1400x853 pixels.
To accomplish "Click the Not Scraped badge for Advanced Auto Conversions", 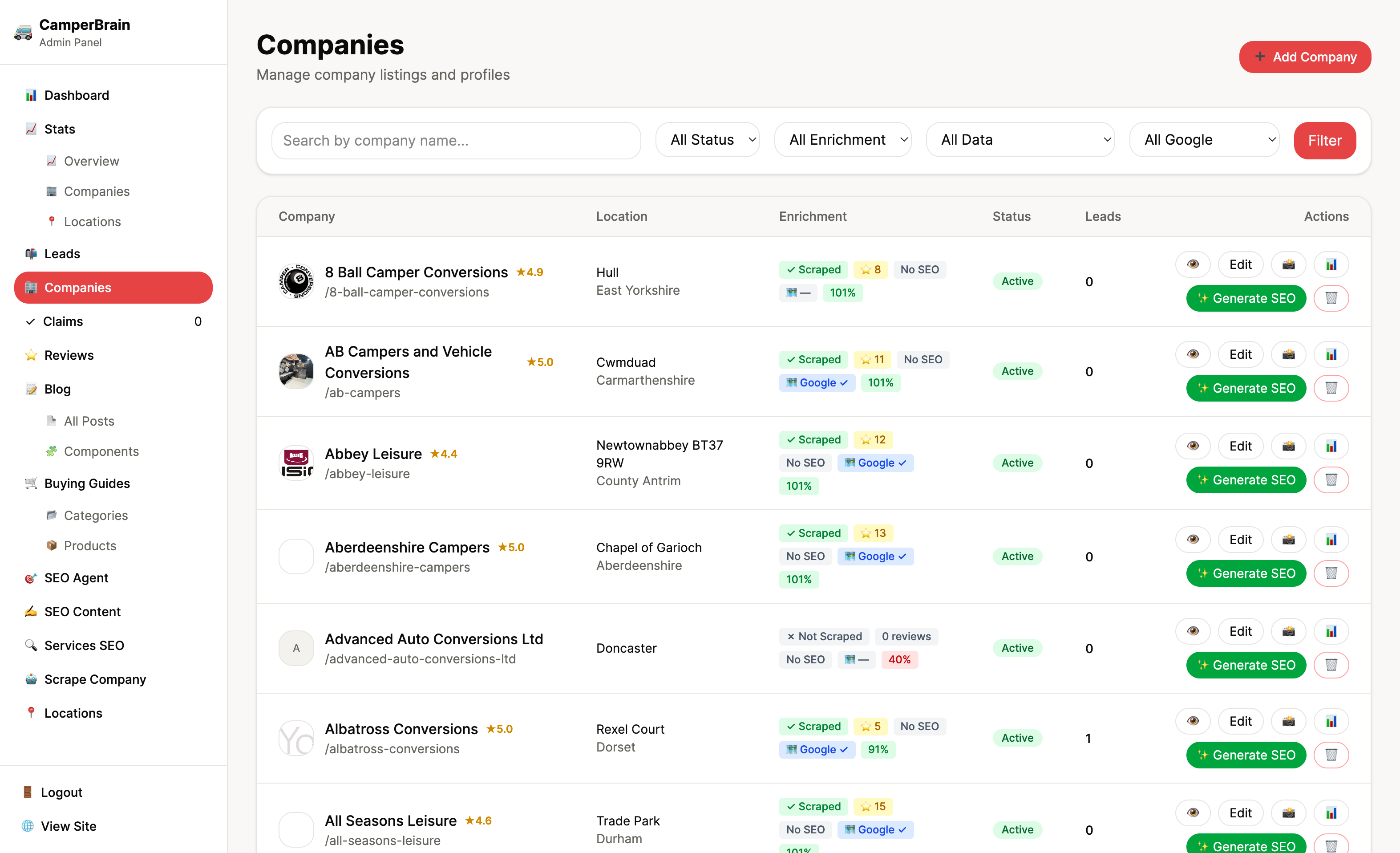I will (825, 637).
